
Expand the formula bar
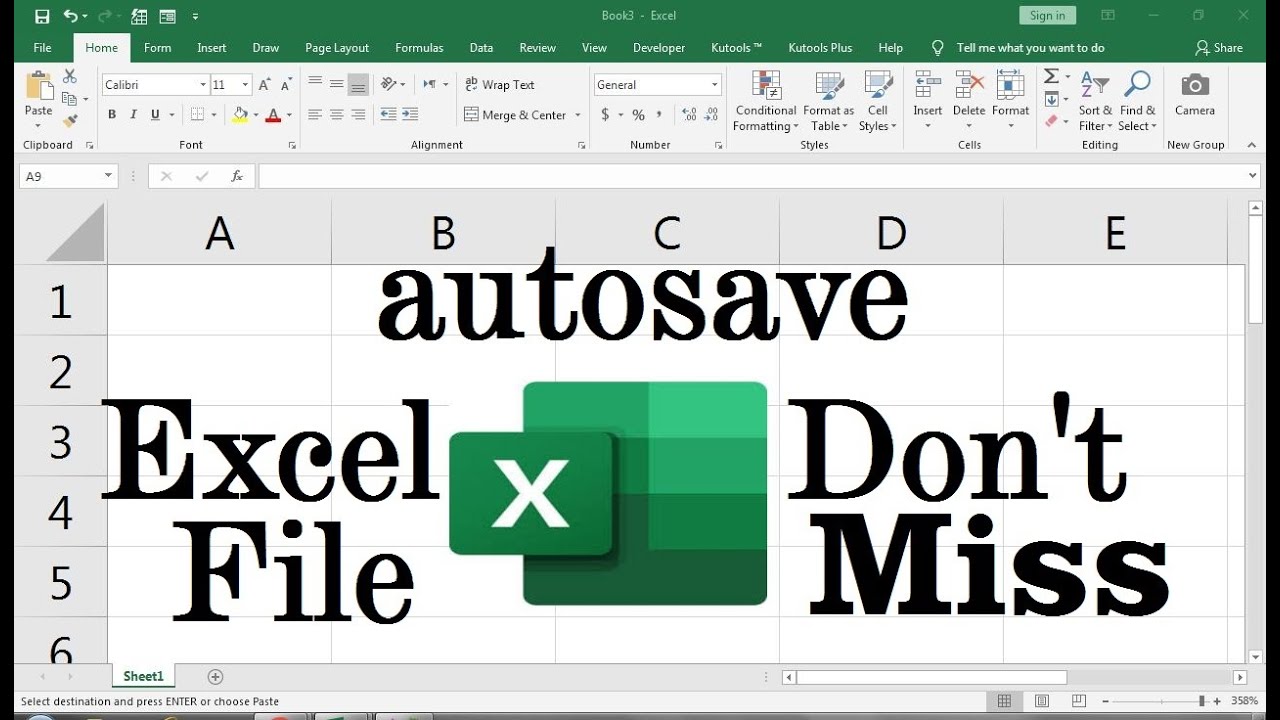click(x=1253, y=176)
